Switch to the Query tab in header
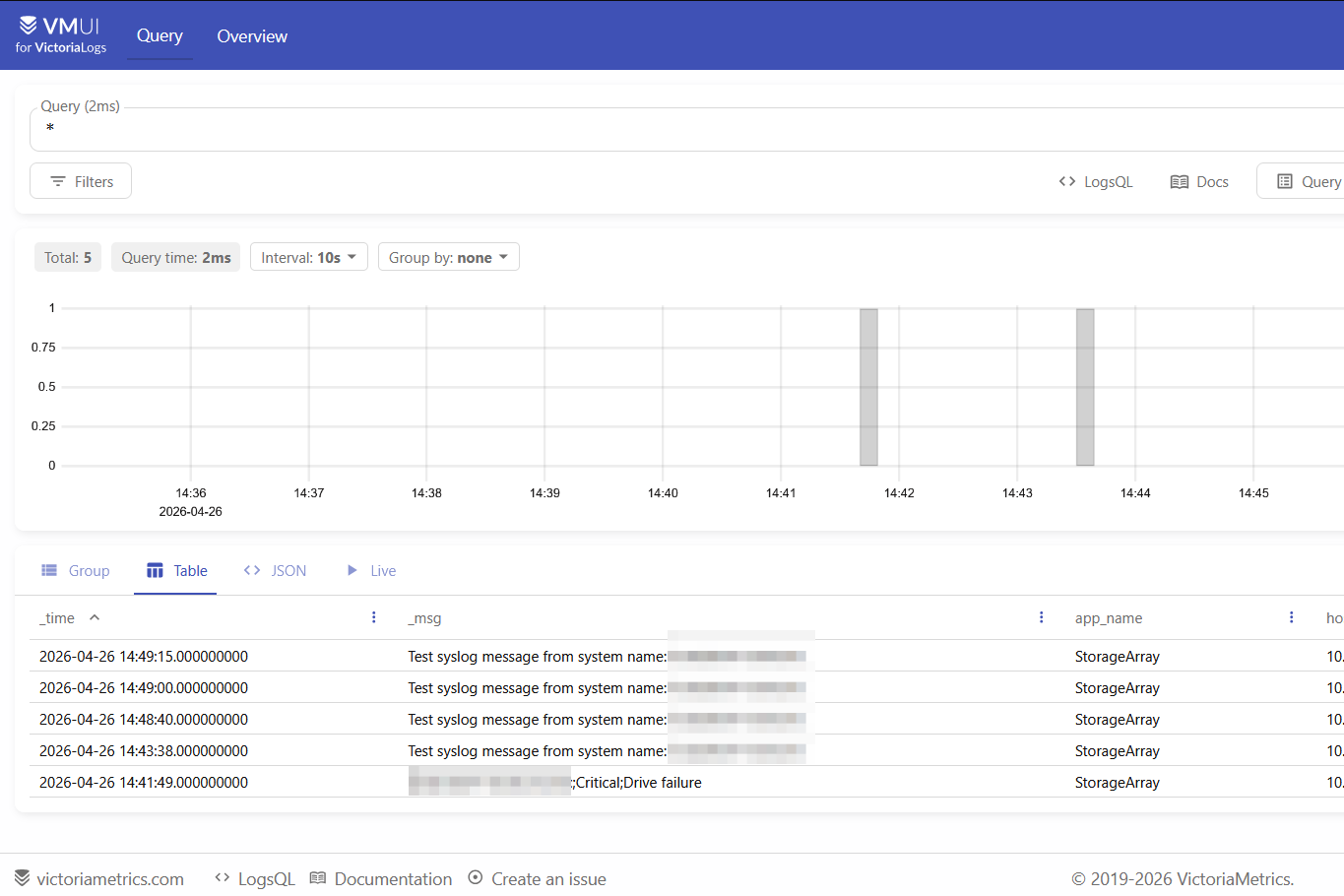Screen dimensions: 1344x896 tap(160, 35)
